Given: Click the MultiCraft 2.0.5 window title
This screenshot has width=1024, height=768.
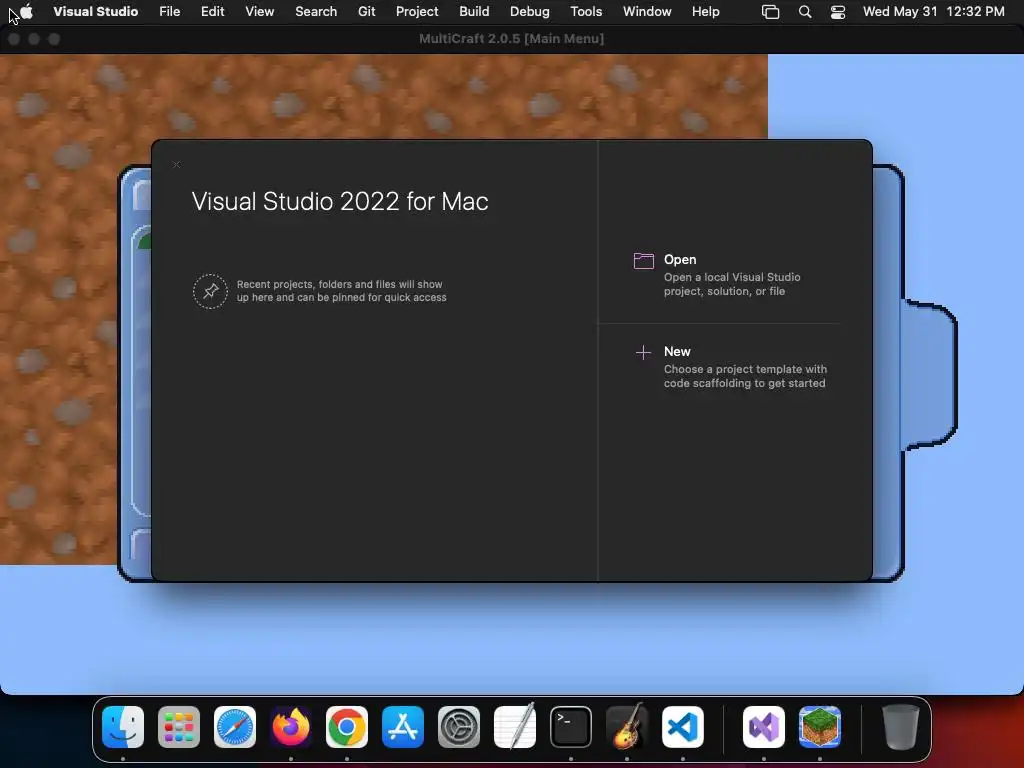Looking at the screenshot, I should coord(511,39).
